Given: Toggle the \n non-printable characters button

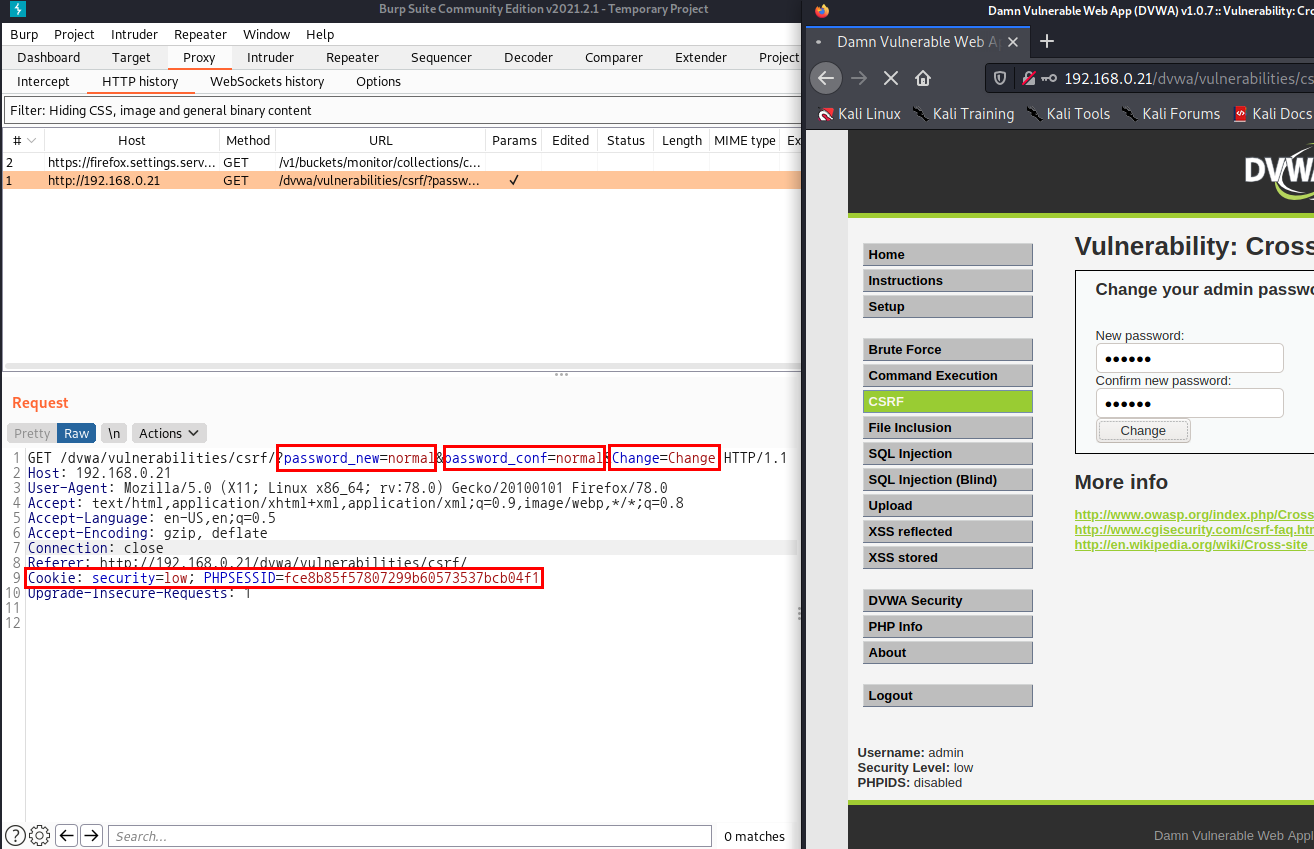Looking at the screenshot, I should pyautogui.click(x=114, y=433).
